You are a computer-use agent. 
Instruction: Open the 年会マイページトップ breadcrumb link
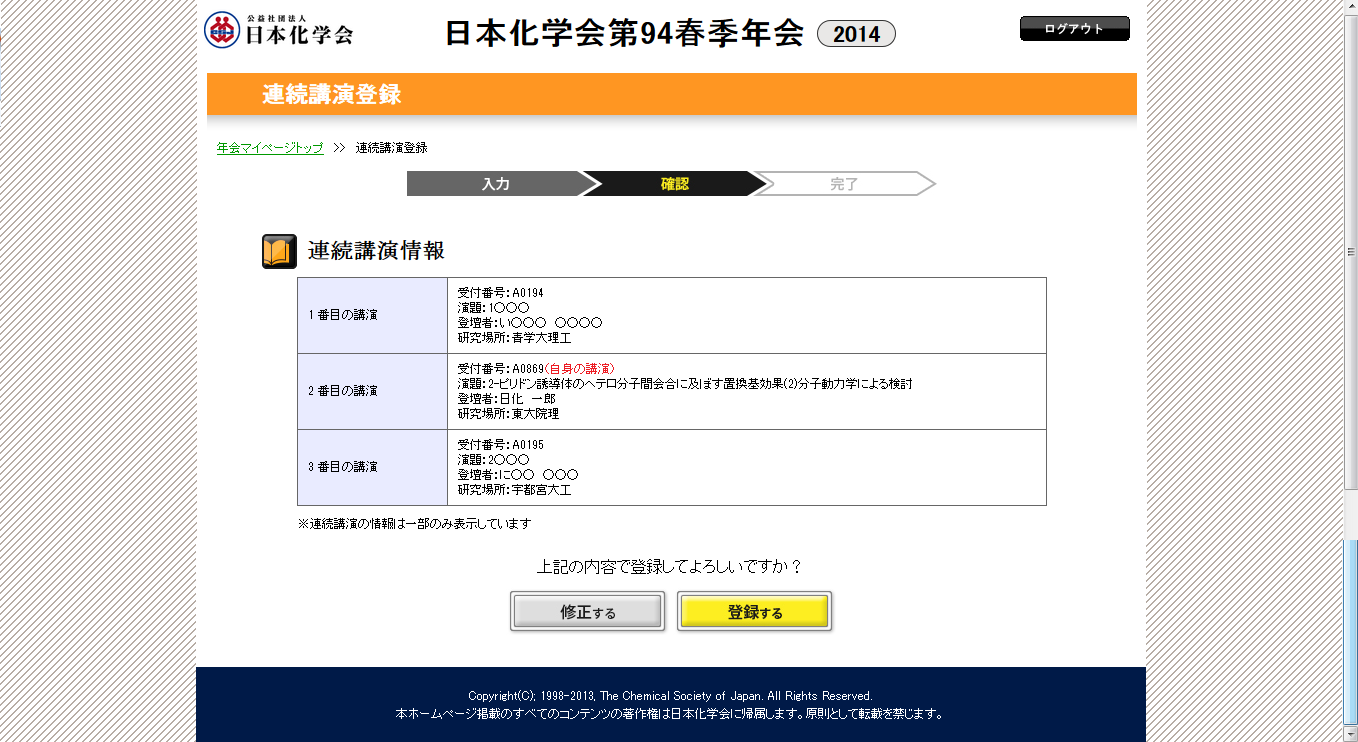click(270, 148)
